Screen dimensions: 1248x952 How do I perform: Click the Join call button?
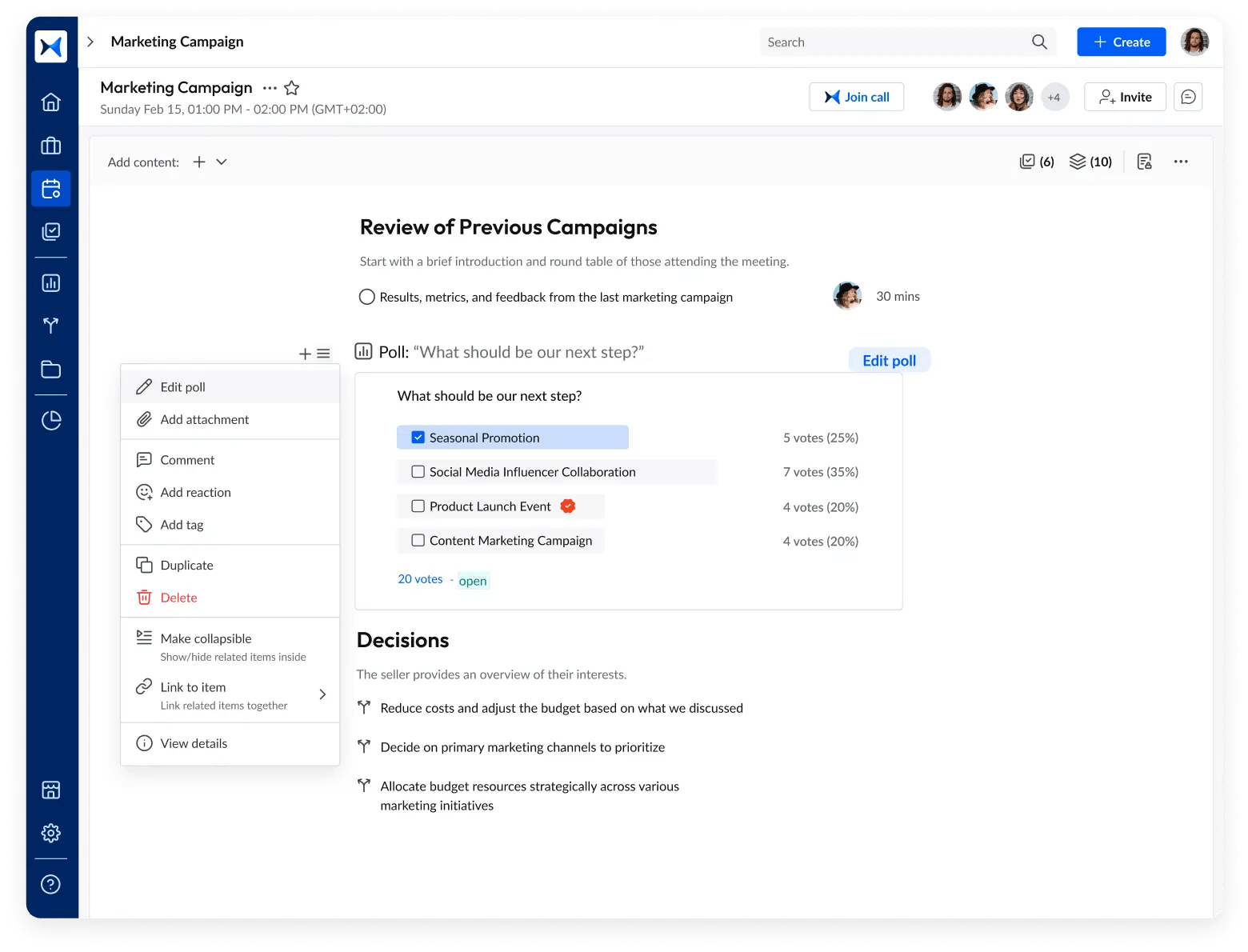(x=856, y=97)
